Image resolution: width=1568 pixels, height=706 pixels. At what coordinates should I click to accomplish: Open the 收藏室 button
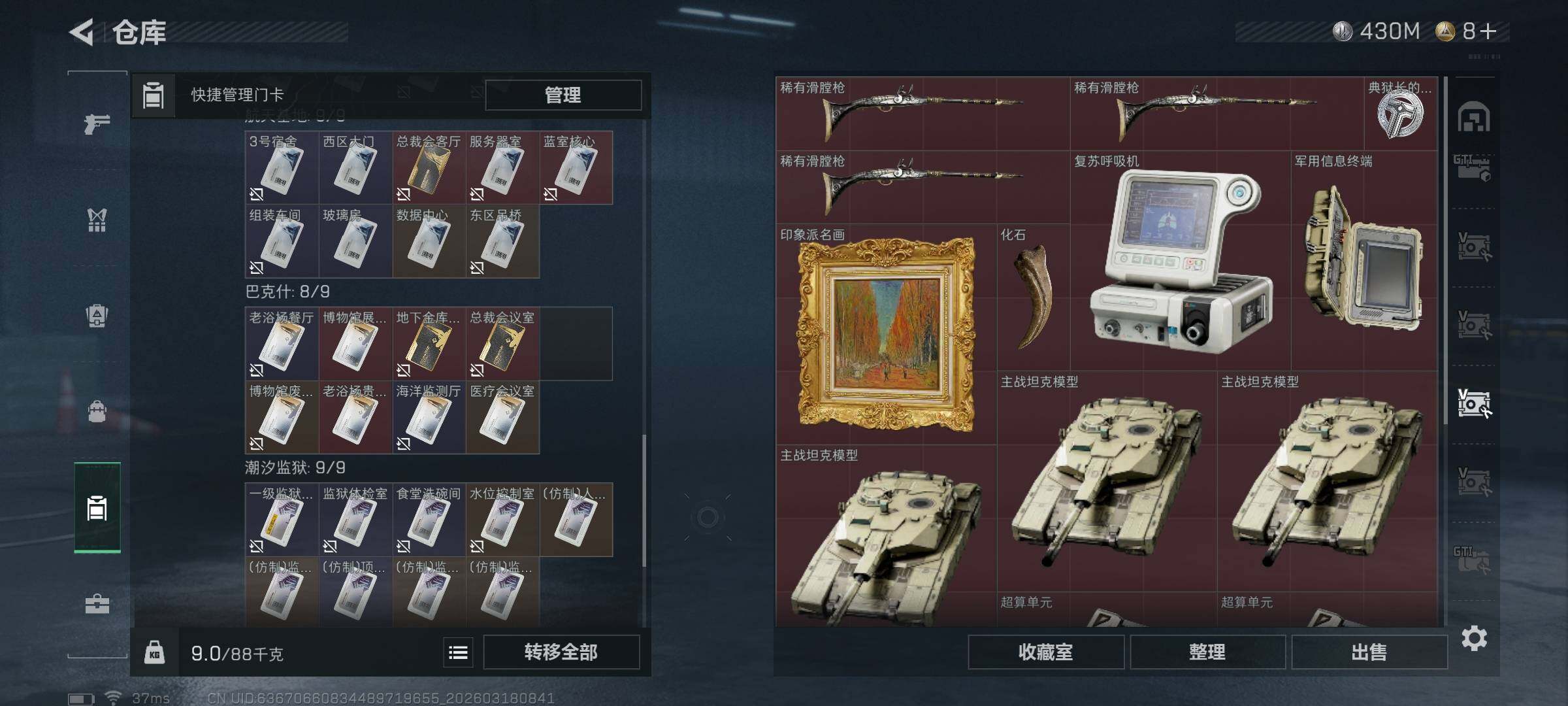(1046, 652)
